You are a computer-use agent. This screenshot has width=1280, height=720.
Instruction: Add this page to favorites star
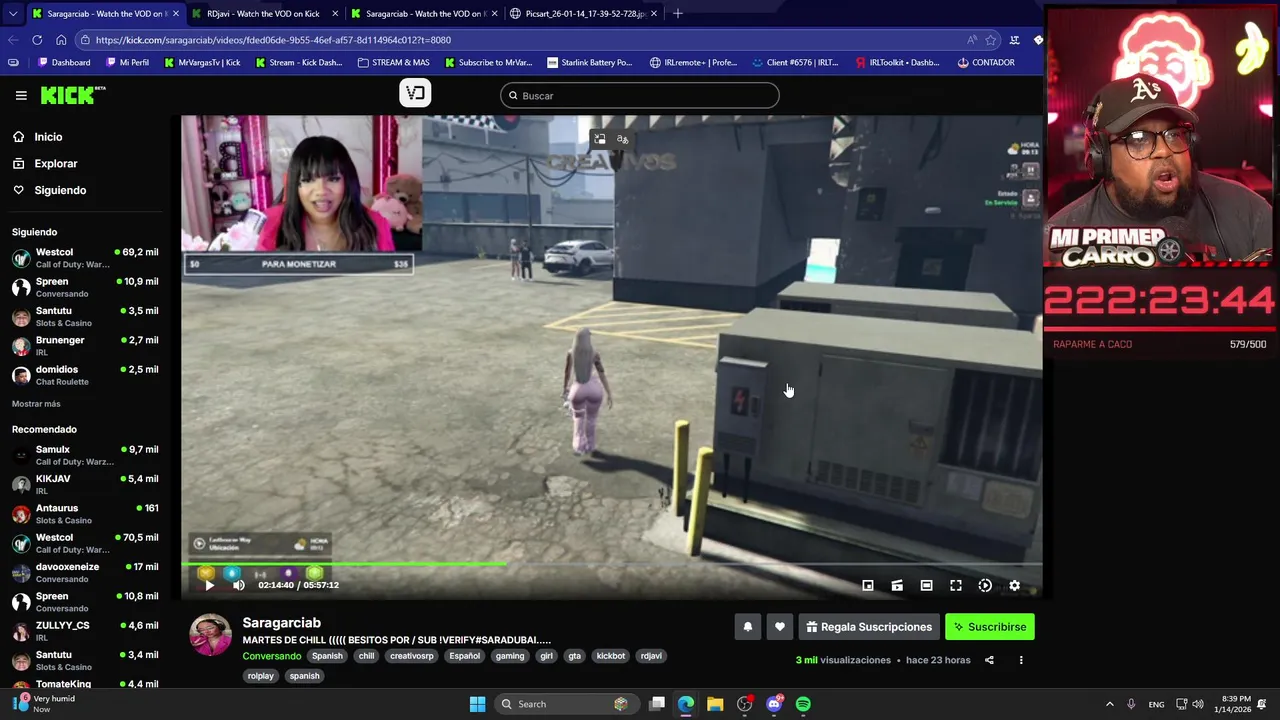tap(991, 40)
